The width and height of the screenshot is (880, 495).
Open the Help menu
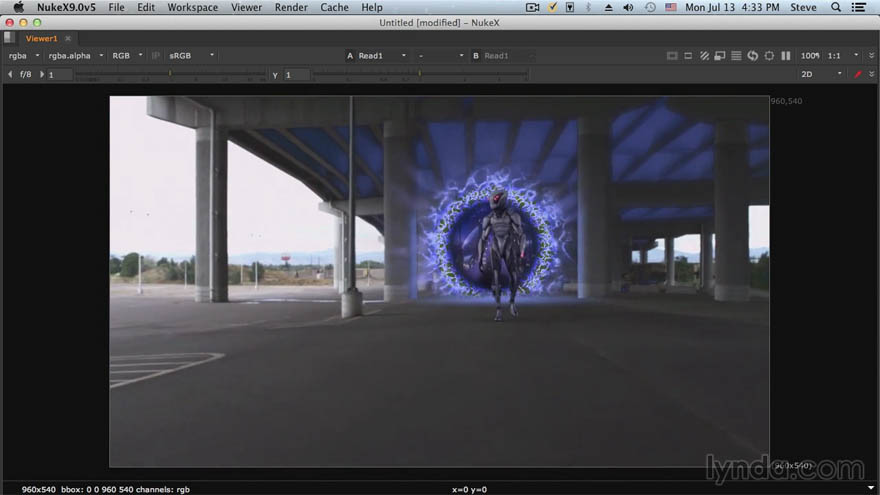372,7
